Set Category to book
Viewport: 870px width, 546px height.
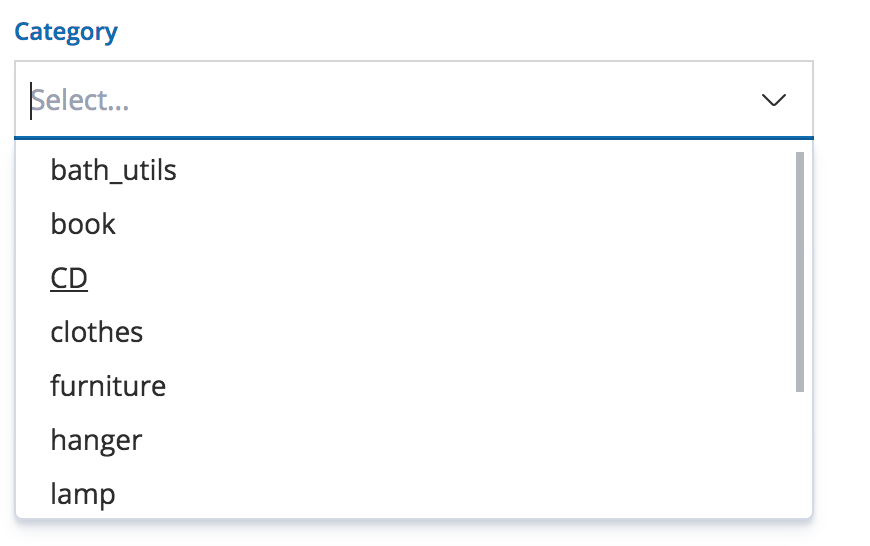(x=84, y=224)
